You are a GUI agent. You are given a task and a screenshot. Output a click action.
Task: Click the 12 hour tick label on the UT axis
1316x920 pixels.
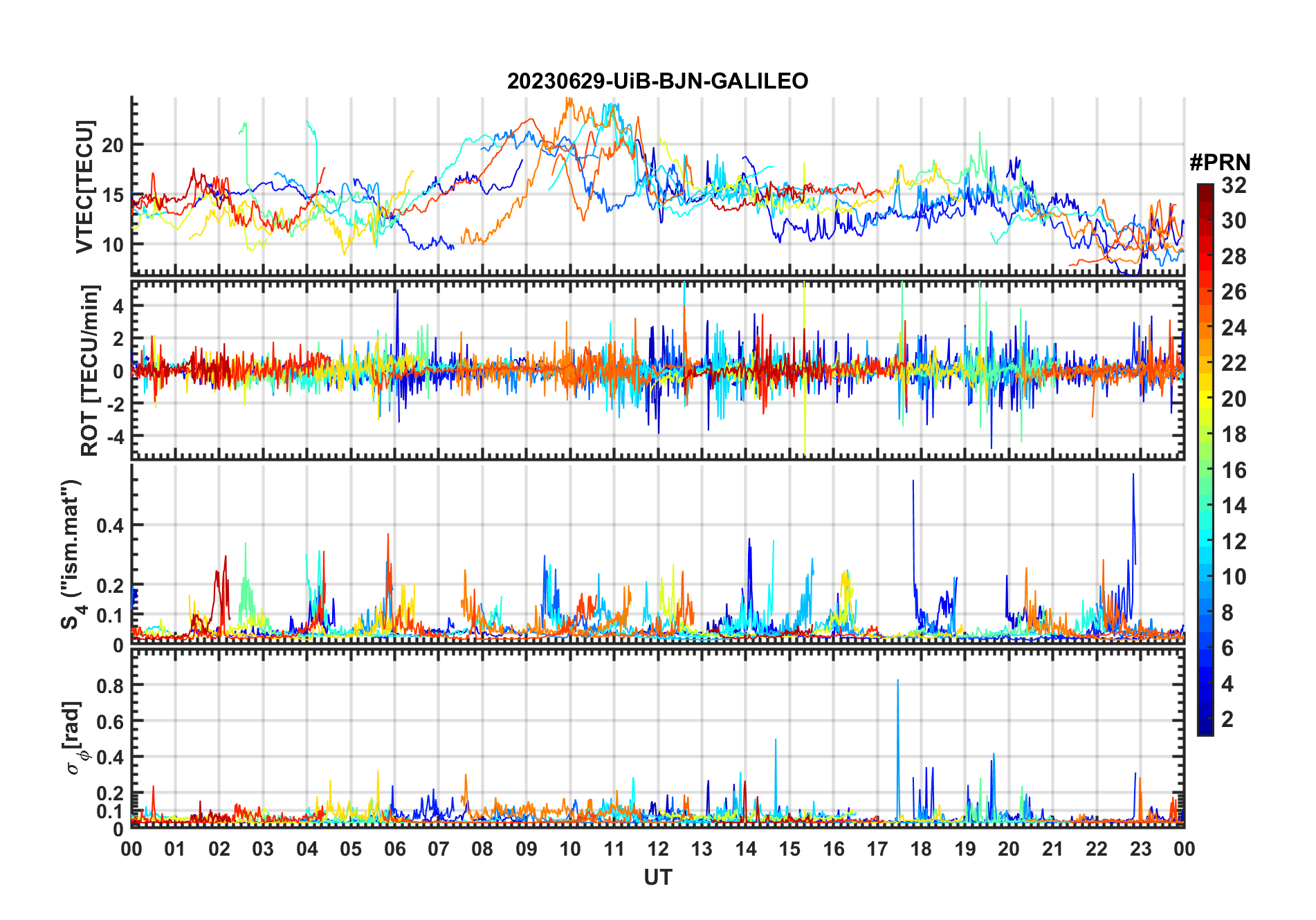click(x=657, y=849)
